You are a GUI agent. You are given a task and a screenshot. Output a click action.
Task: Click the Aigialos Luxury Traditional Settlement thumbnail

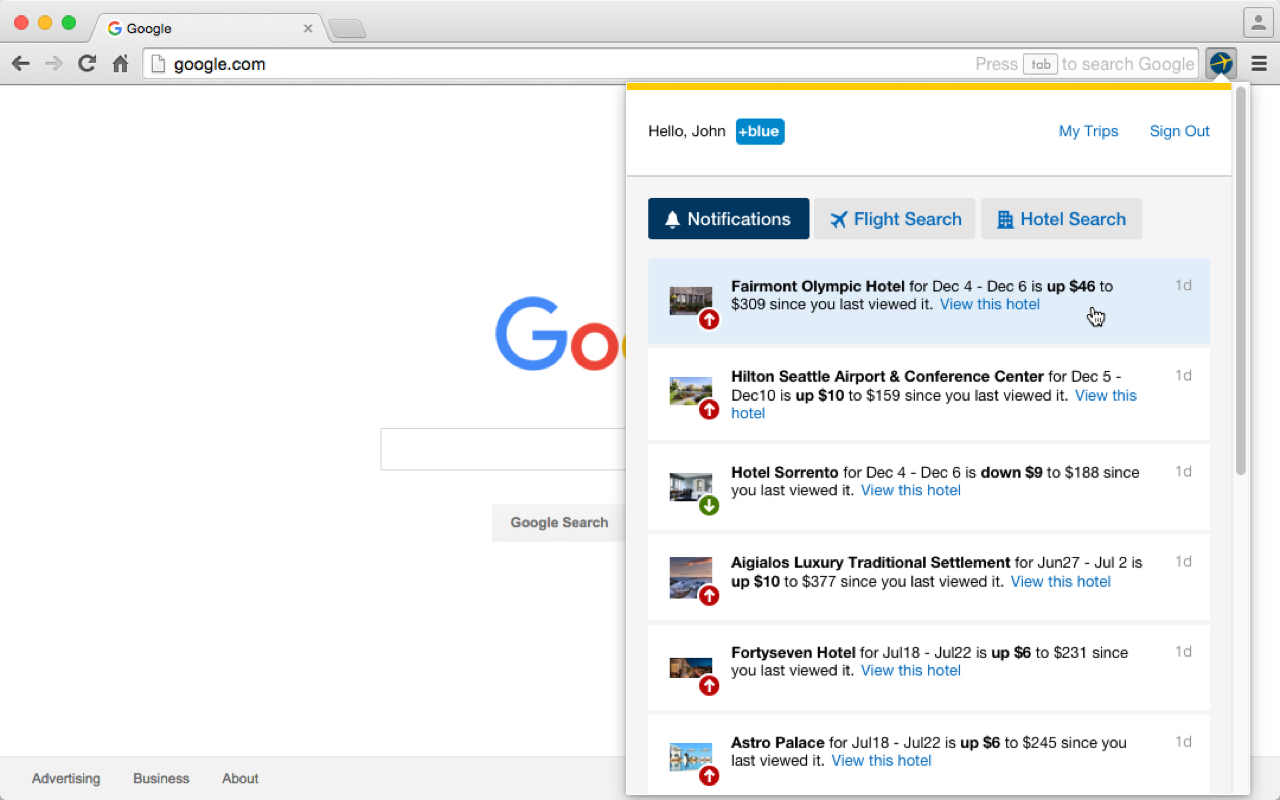691,577
